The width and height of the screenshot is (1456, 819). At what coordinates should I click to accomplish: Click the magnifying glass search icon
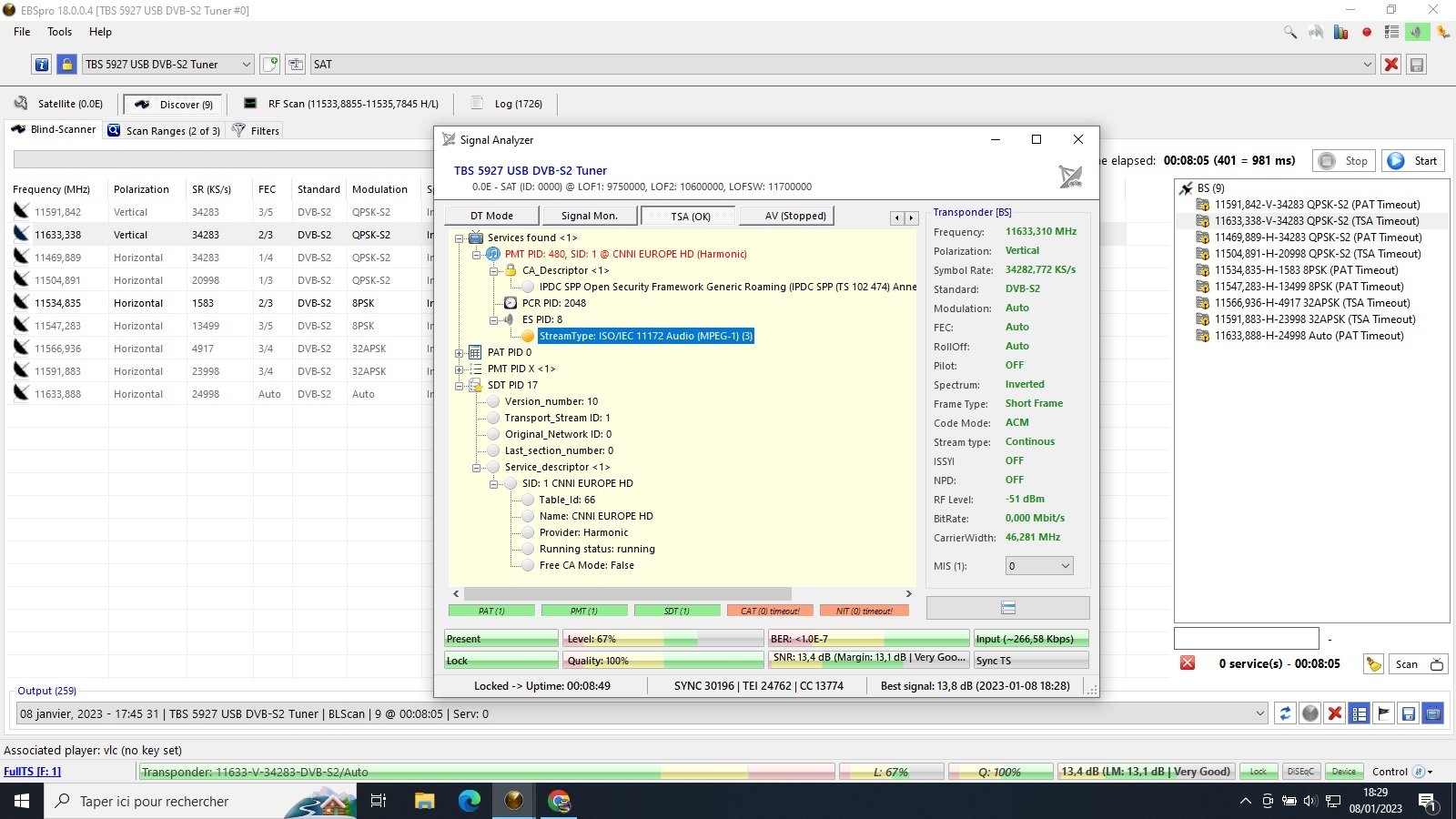(x=1290, y=32)
